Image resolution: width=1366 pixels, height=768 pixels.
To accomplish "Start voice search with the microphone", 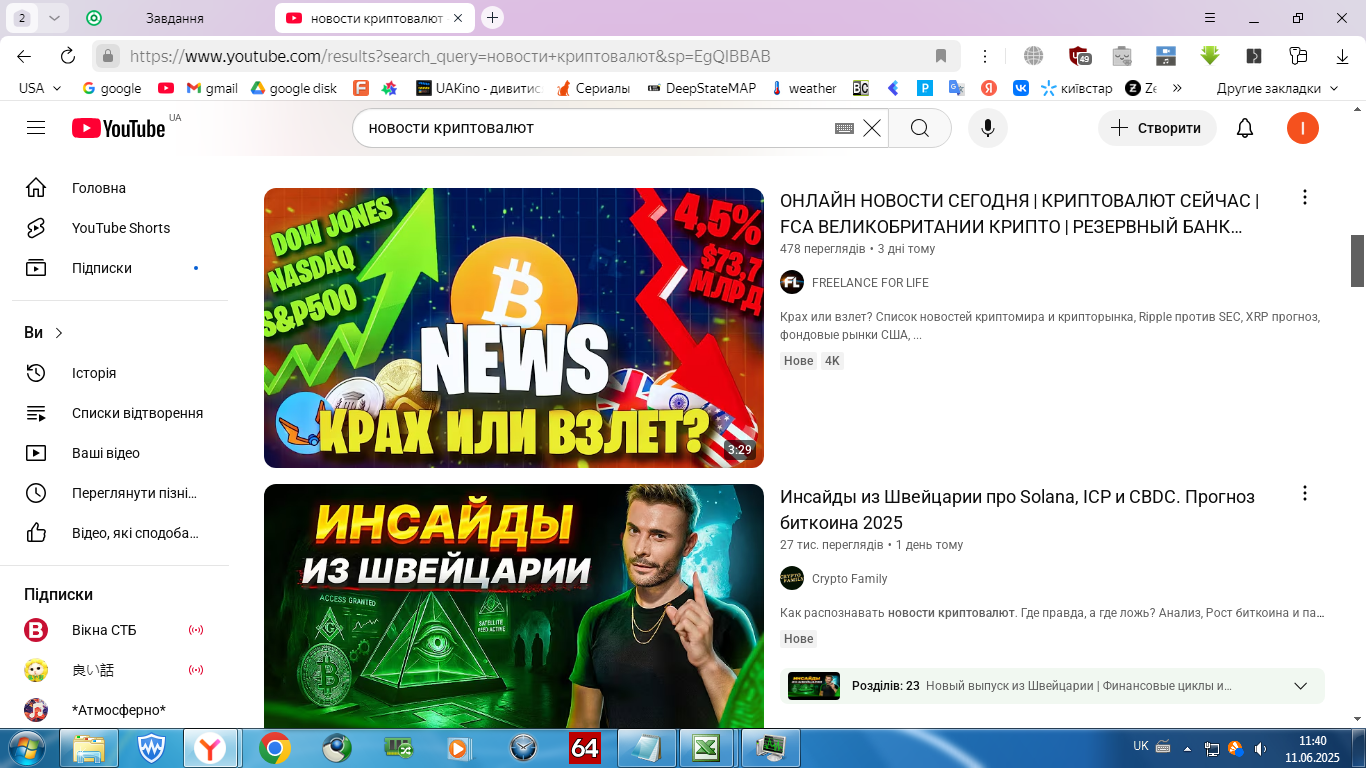I will click(x=988, y=128).
